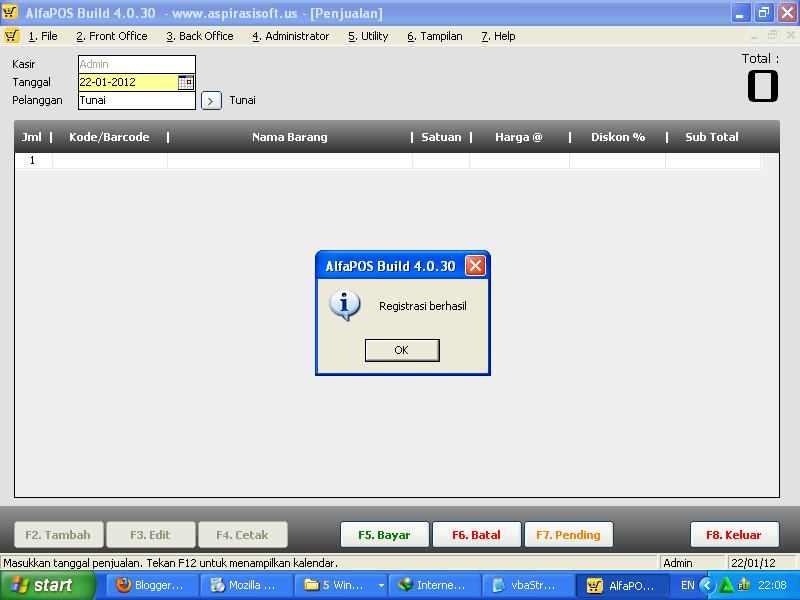Restore down the AlfaPOS main window

pyautogui.click(x=764, y=13)
